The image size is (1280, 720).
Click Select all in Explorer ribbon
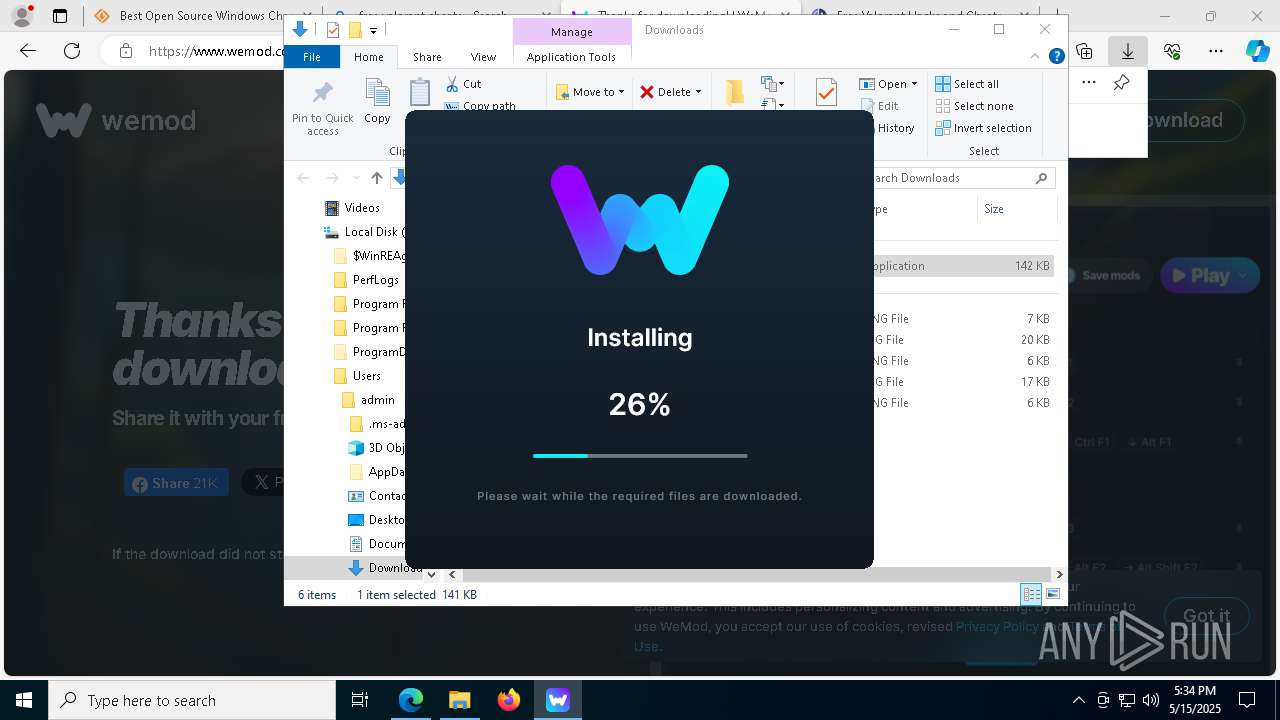pos(966,84)
